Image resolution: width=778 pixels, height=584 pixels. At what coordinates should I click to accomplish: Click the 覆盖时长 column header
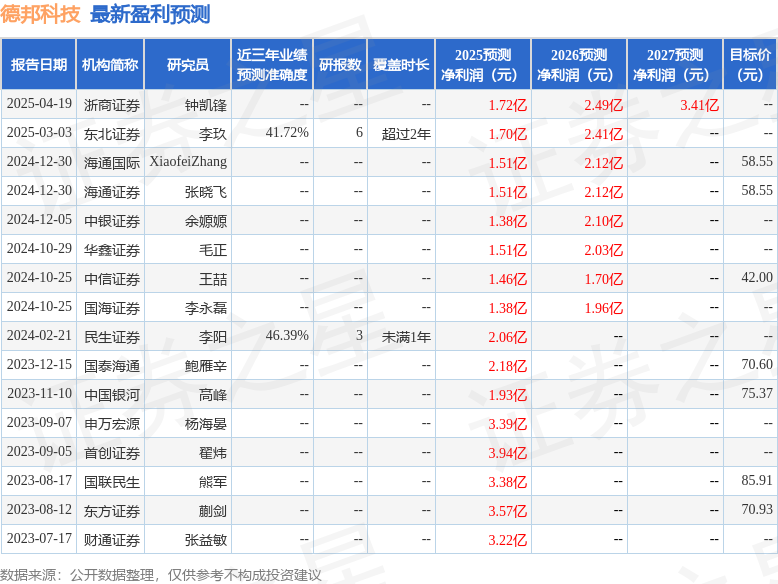[401, 65]
